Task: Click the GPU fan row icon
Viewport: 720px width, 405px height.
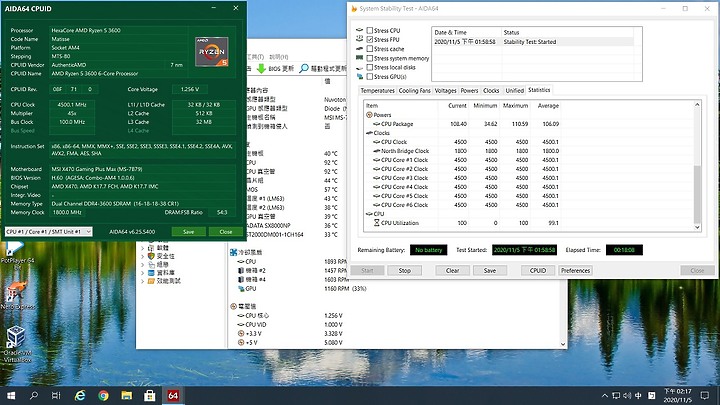Action: (241, 288)
